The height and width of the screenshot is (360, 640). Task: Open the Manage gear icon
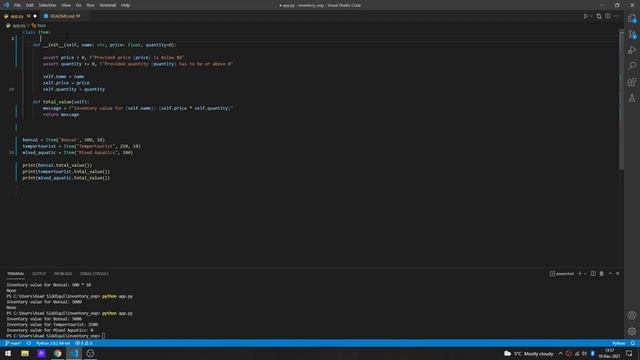[x=632, y=331]
